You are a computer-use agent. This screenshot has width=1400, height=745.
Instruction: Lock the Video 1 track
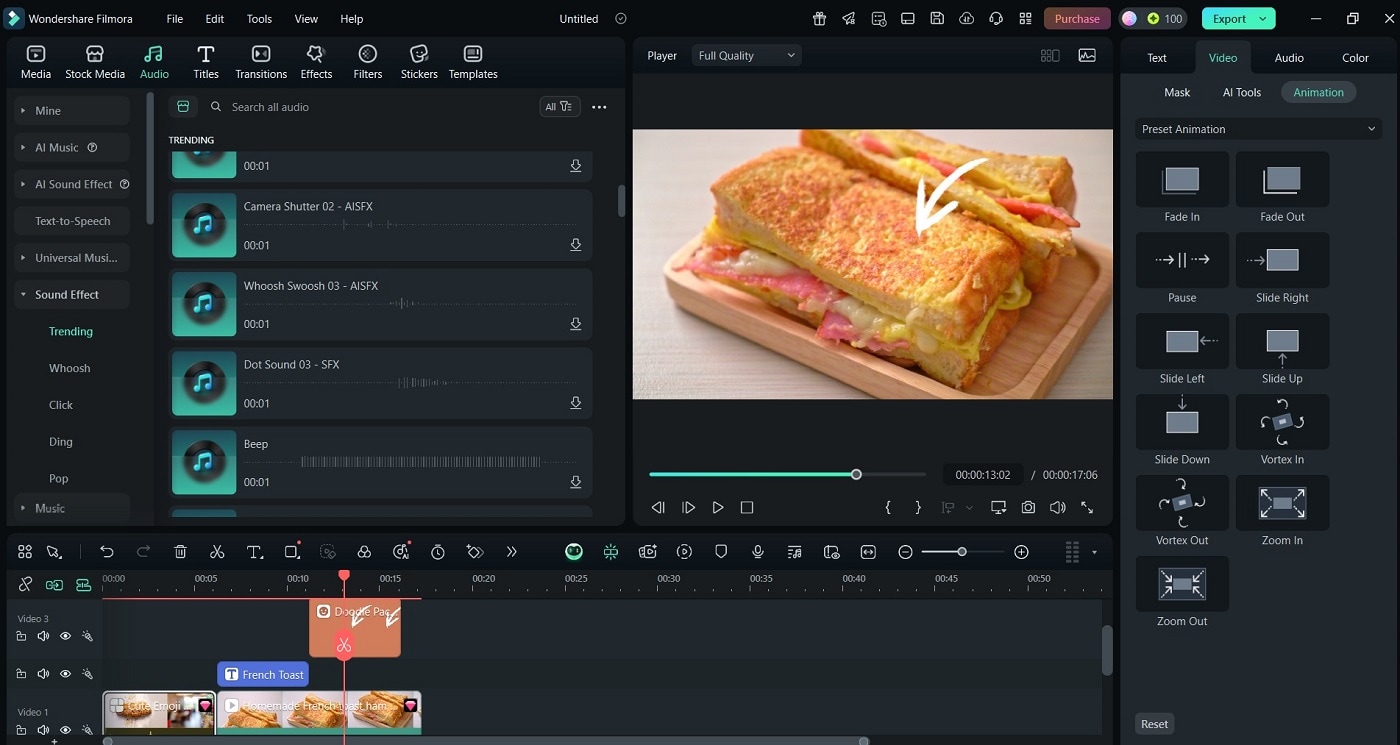[x=21, y=730]
